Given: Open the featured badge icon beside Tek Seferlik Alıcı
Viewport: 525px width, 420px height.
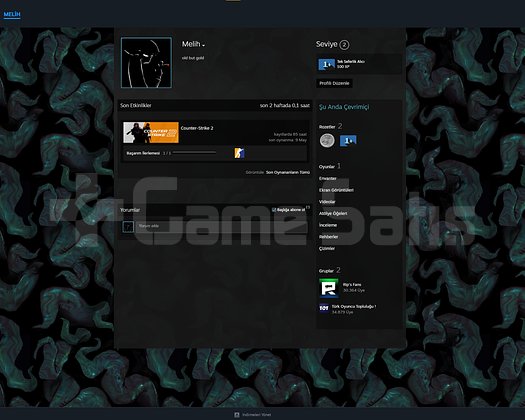Looking at the screenshot, I should (326, 64).
